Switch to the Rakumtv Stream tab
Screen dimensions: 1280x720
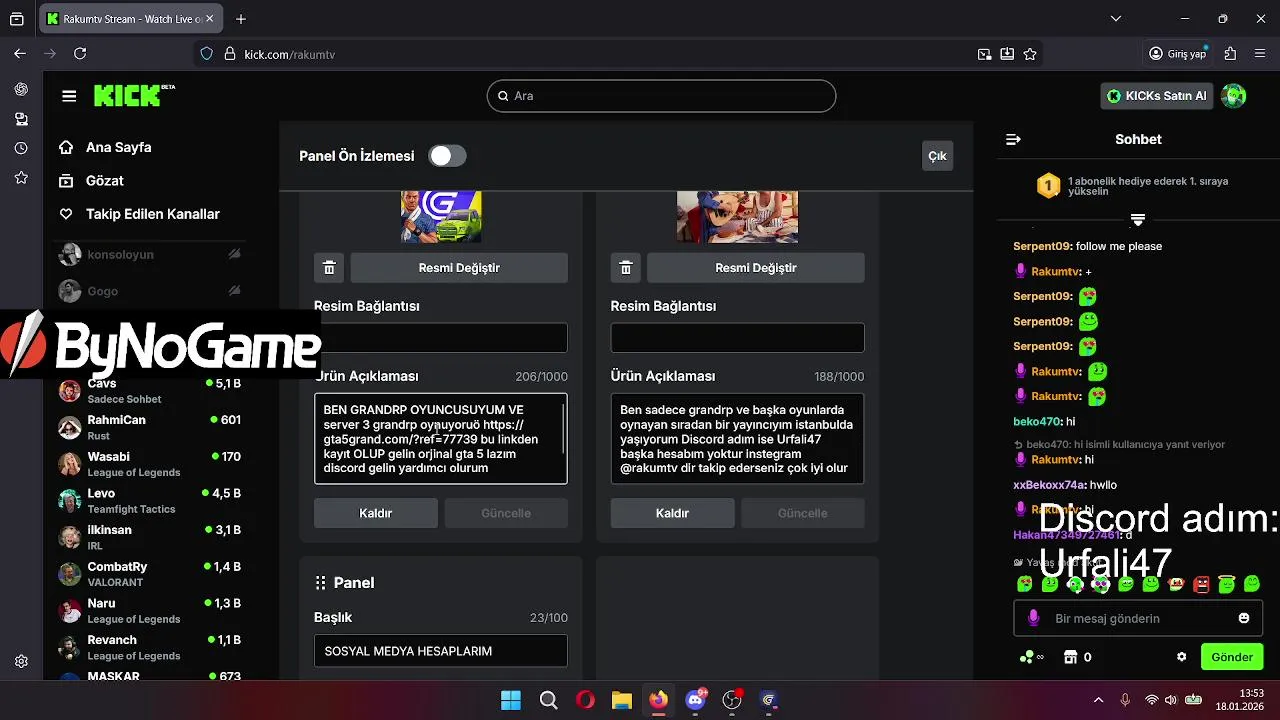131,19
